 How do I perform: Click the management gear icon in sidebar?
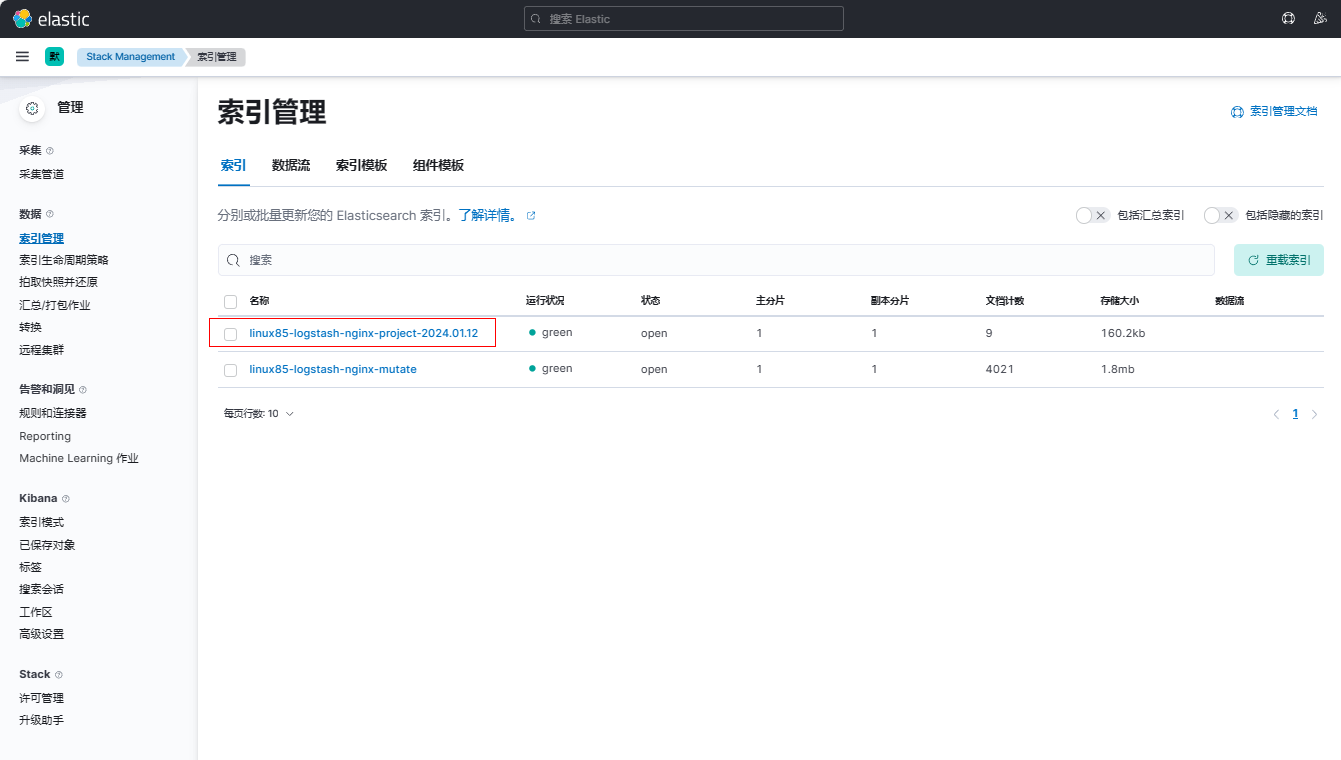click(32, 108)
